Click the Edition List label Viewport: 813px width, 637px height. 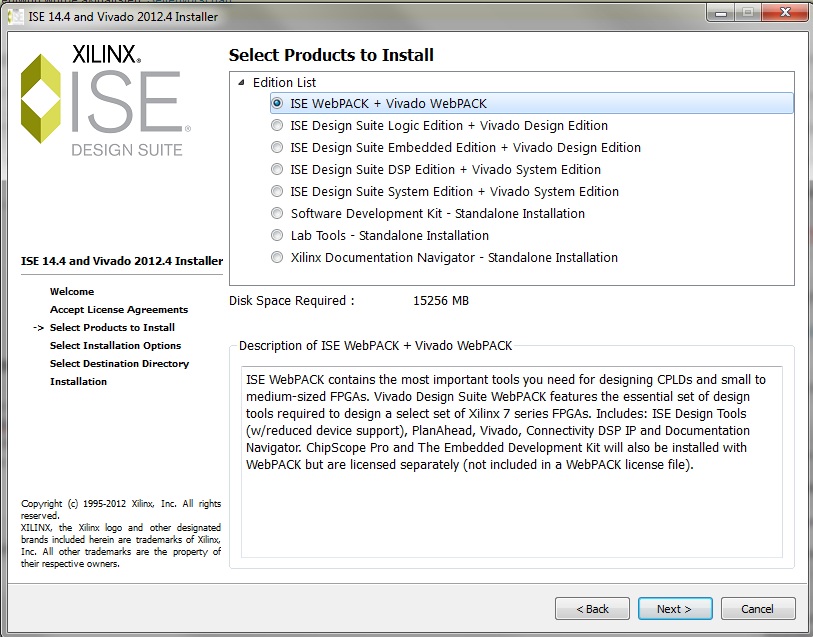(x=284, y=82)
